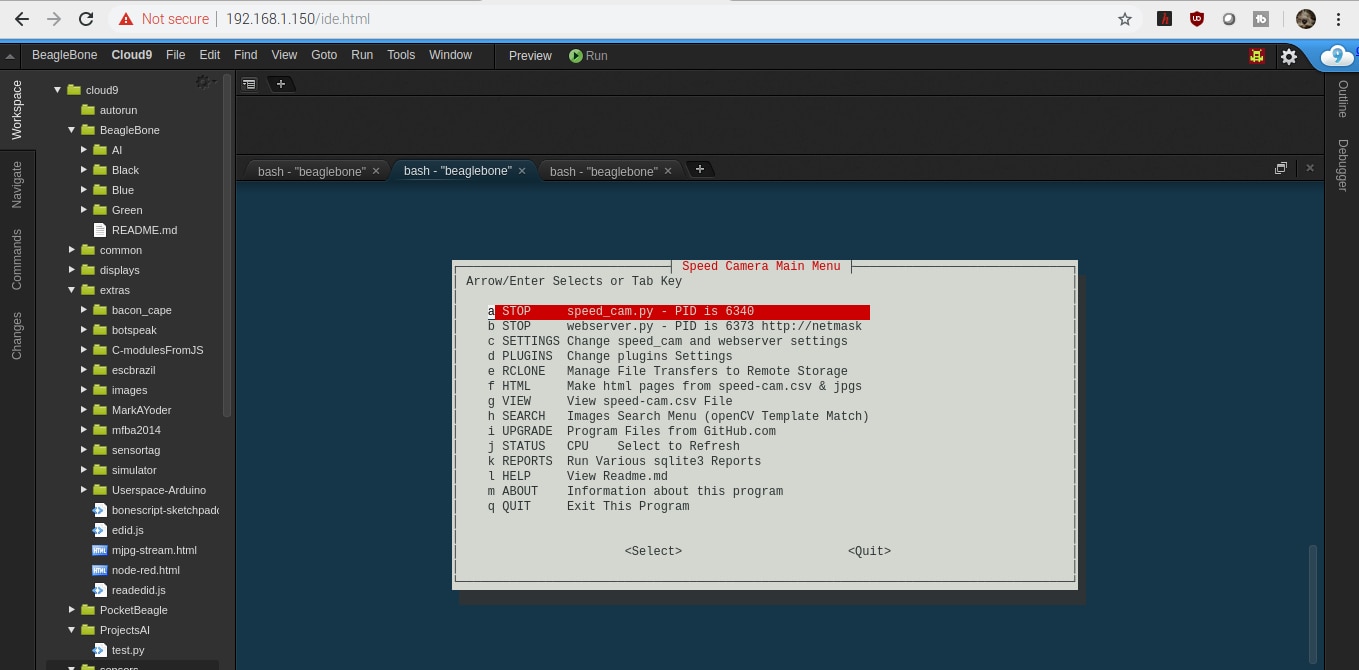Open new terminal tab with plus button
The width and height of the screenshot is (1359, 670).
tap(700, 169)
